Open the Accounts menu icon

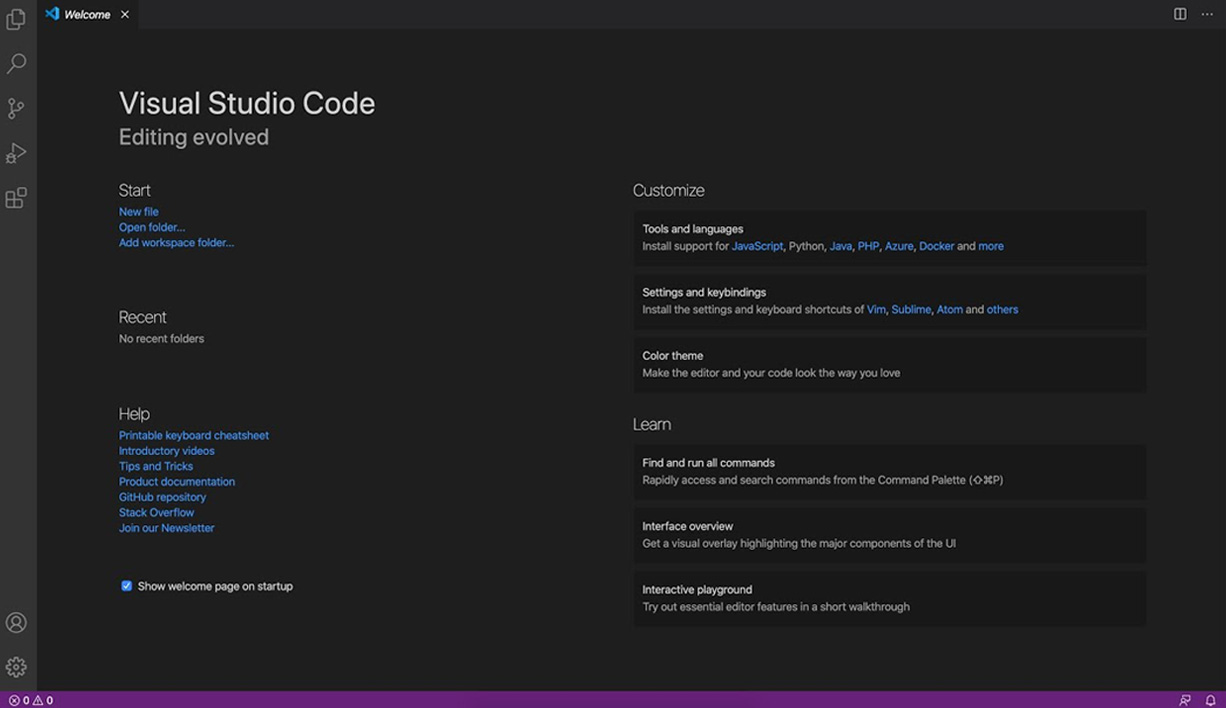click(x=16, y=623)
